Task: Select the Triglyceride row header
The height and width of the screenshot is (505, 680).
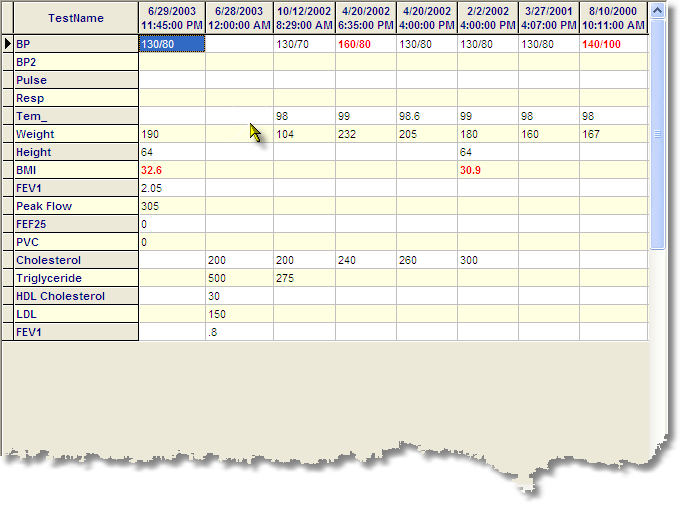Action: click(x=76, y=278)
